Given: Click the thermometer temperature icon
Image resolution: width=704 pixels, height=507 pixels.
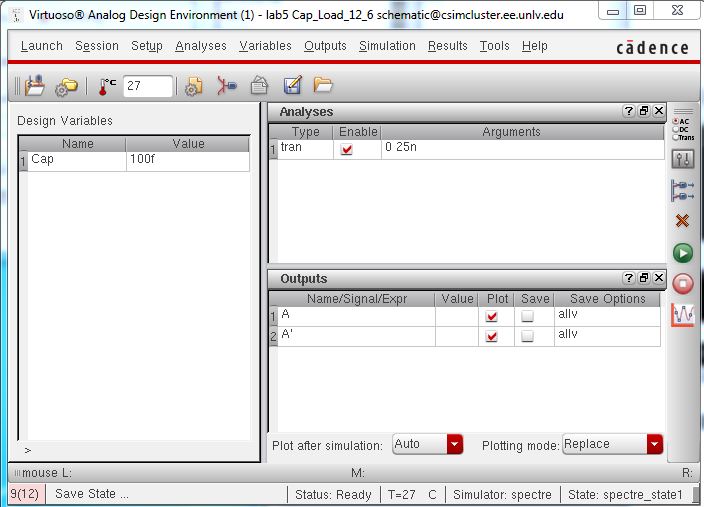Looking at the screenshot, I should pyautogui.click(x=106, y=86).
